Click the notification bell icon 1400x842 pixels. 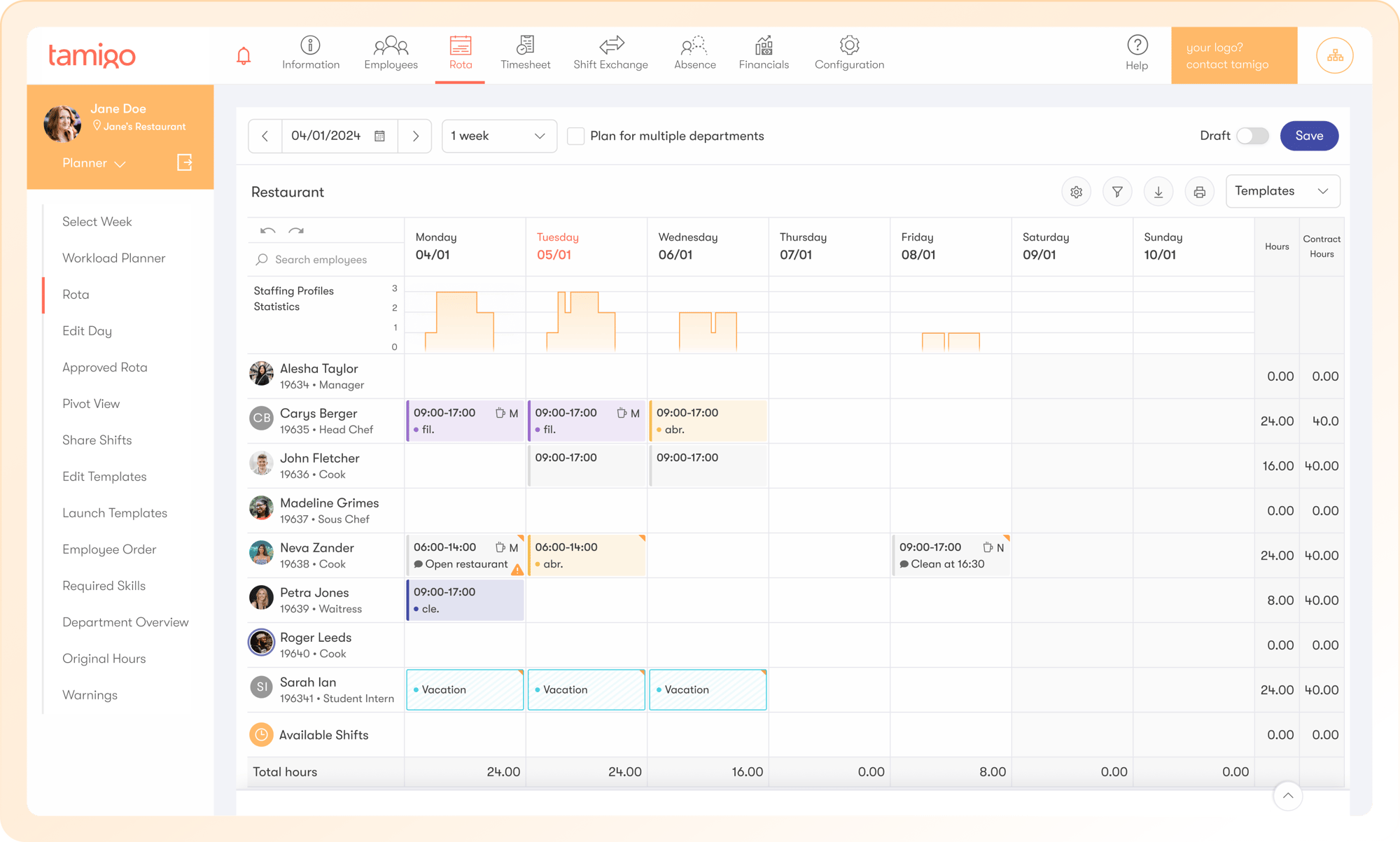(244, 56)
